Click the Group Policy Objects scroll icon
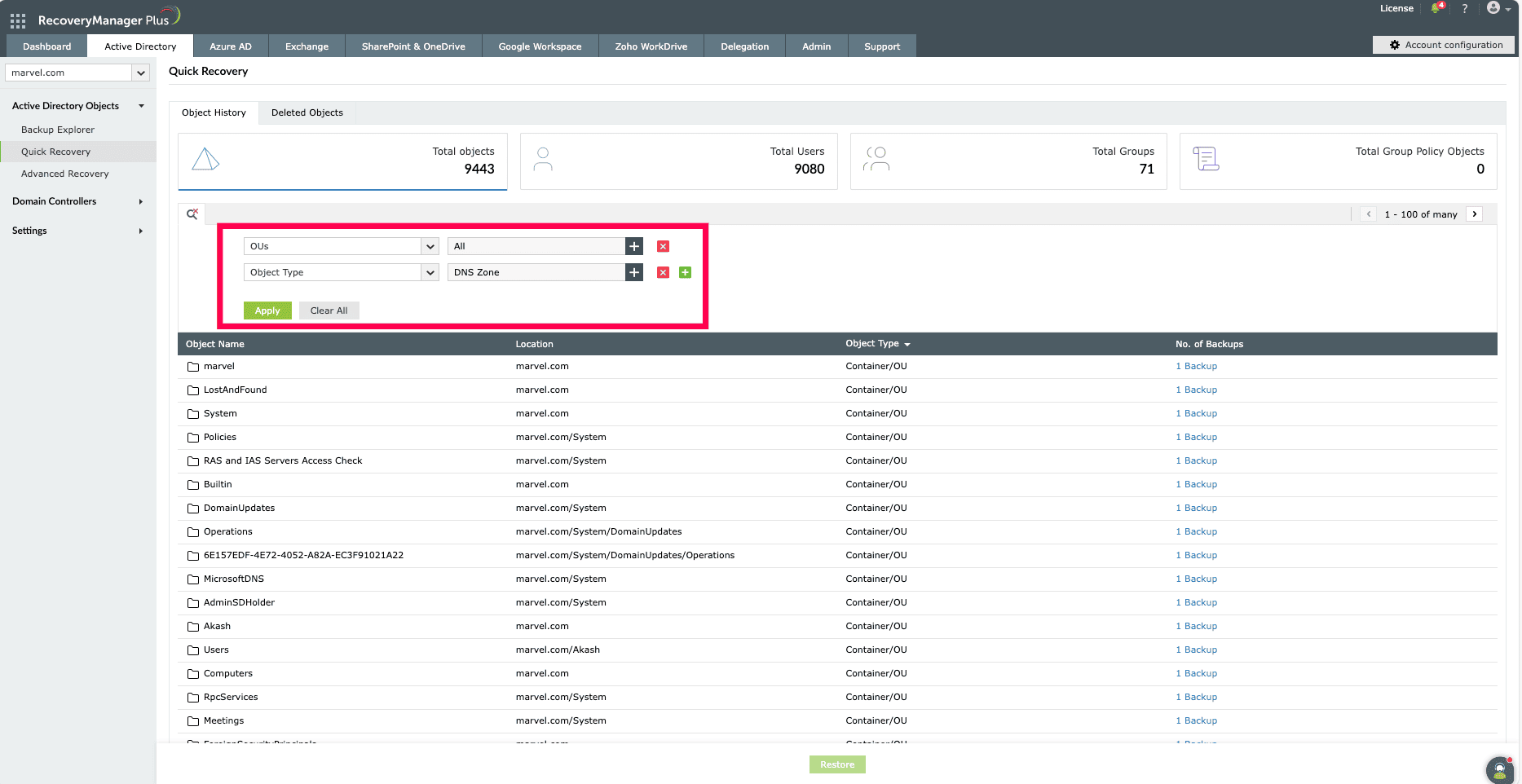Viewport: 1522px width, 784px height. click(x=1207, y=159)
